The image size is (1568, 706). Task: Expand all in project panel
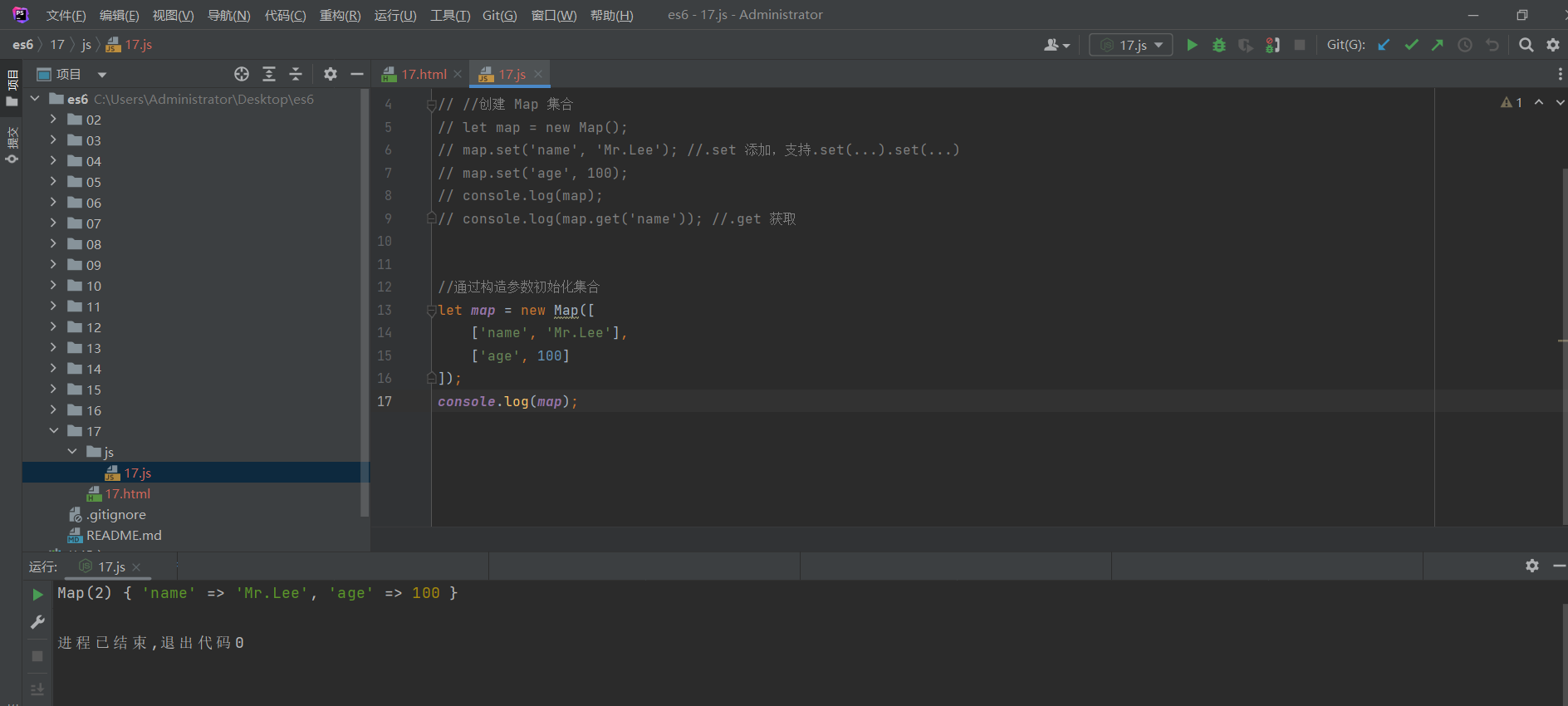(269, 74)
